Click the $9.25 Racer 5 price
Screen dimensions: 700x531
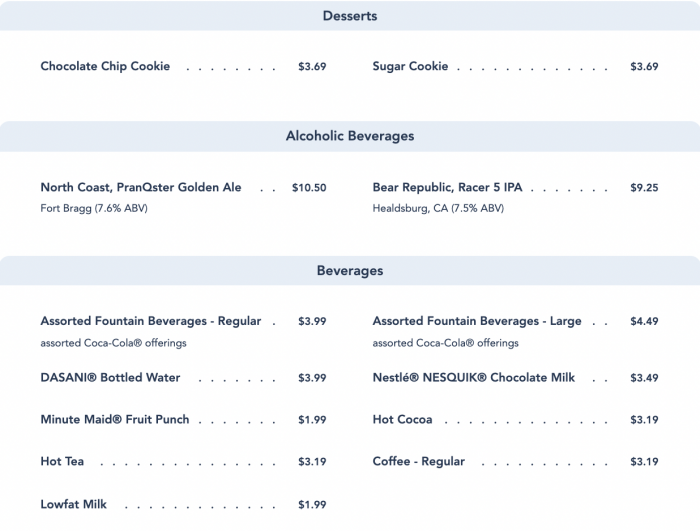pos(644,188)
